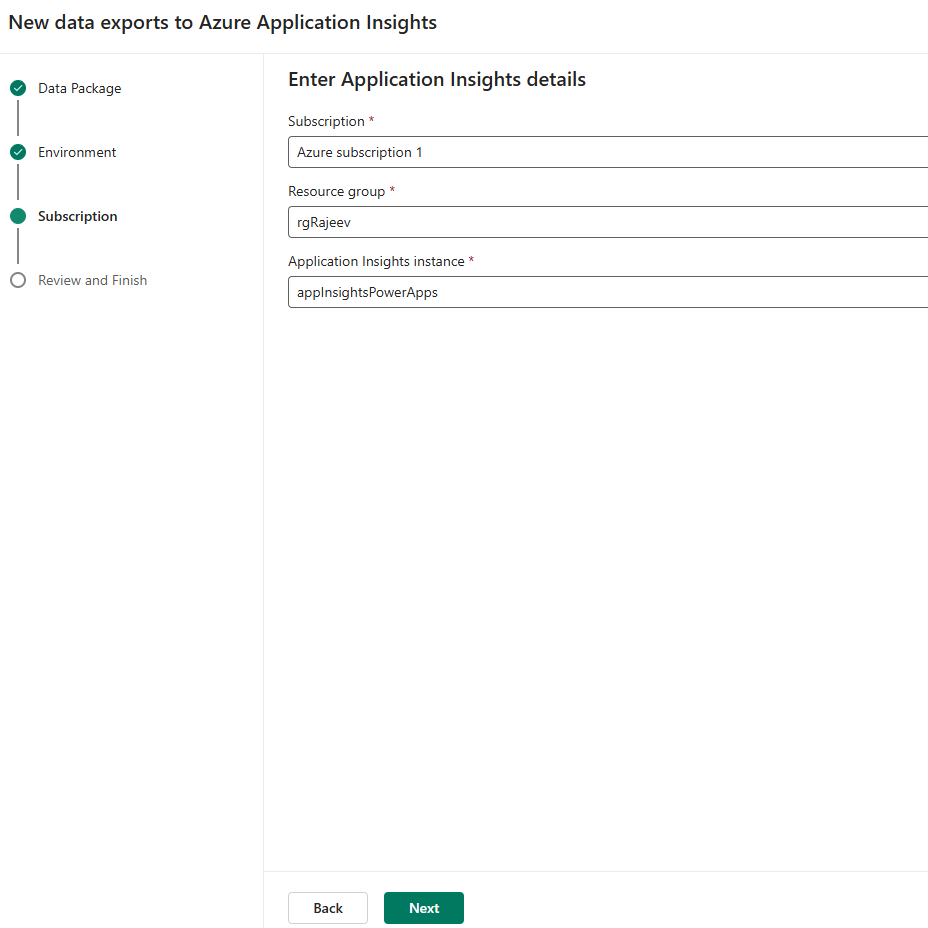
Task: Click the "New data exports" page title
Action: point(223,22)
